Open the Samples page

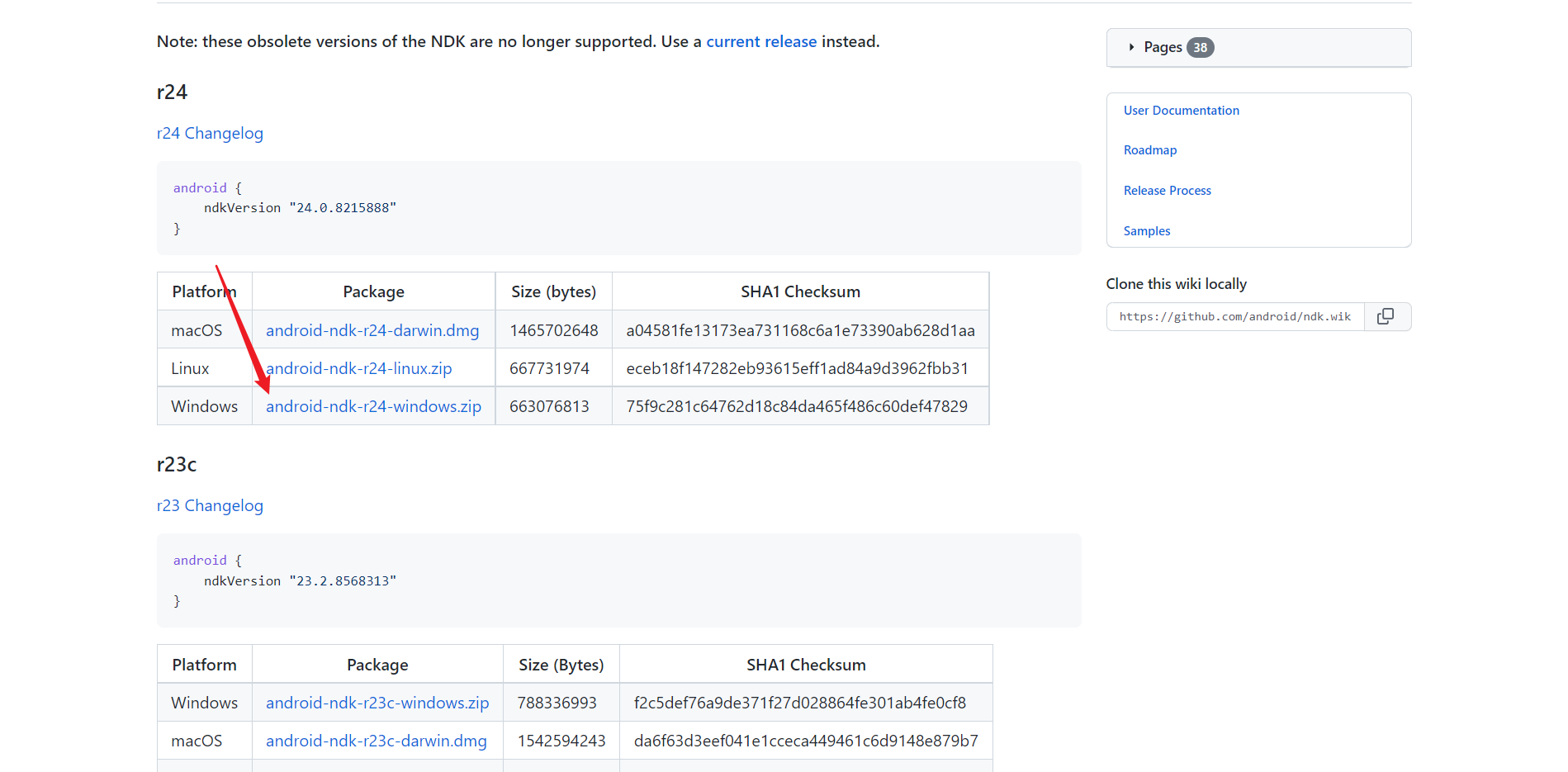click(1146, 230)
